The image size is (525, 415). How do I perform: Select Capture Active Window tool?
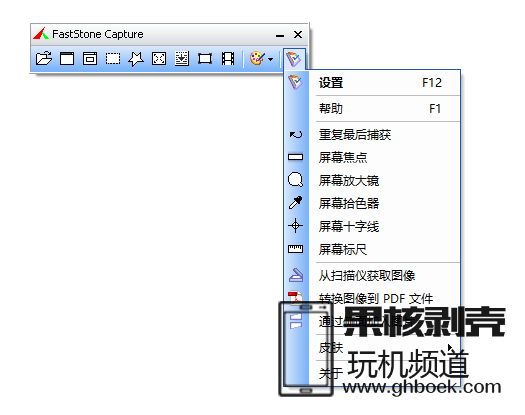pos(67,59)
